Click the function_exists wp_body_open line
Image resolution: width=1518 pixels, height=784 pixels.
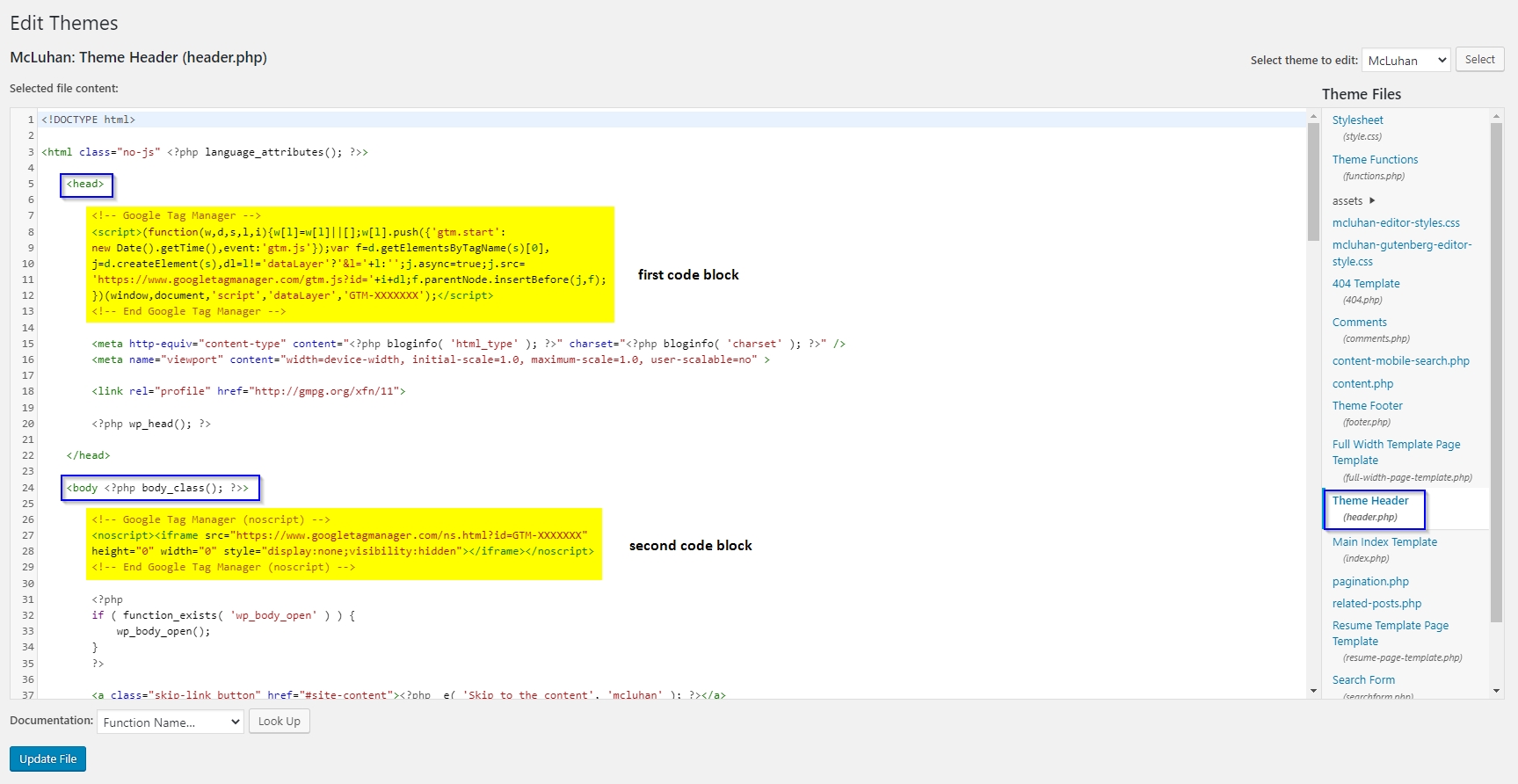(x=223, y=616)
